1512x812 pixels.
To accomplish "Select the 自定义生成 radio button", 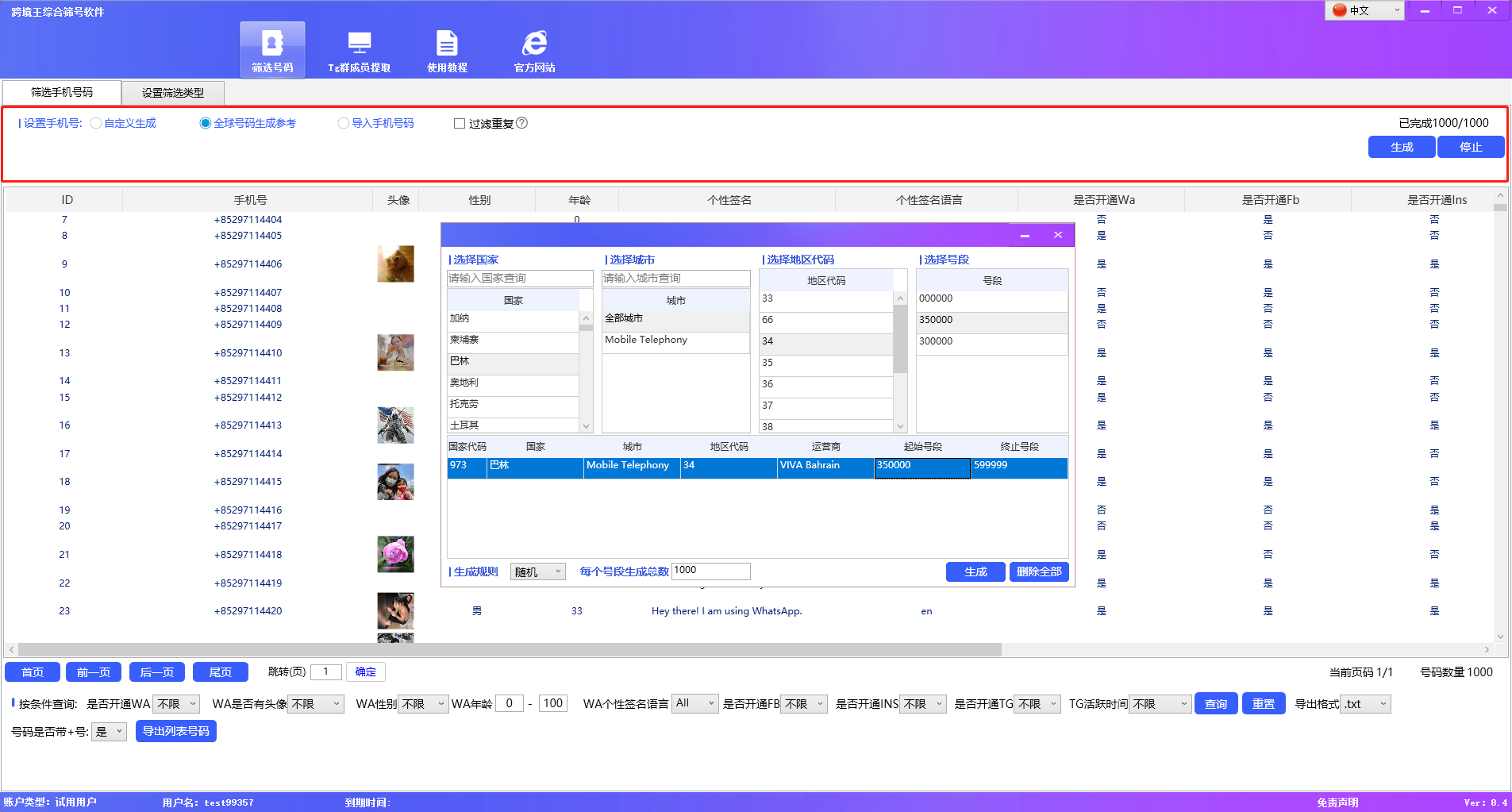I will 96,123.
